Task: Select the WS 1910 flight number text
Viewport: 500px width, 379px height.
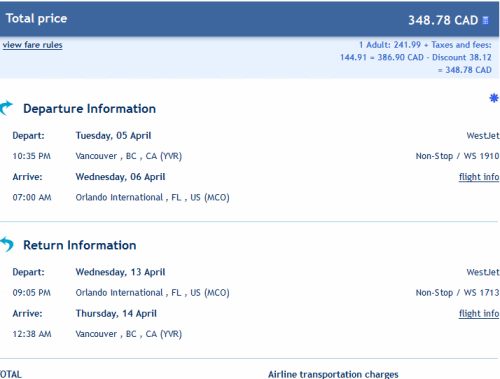Action: (x=481, y=156)
